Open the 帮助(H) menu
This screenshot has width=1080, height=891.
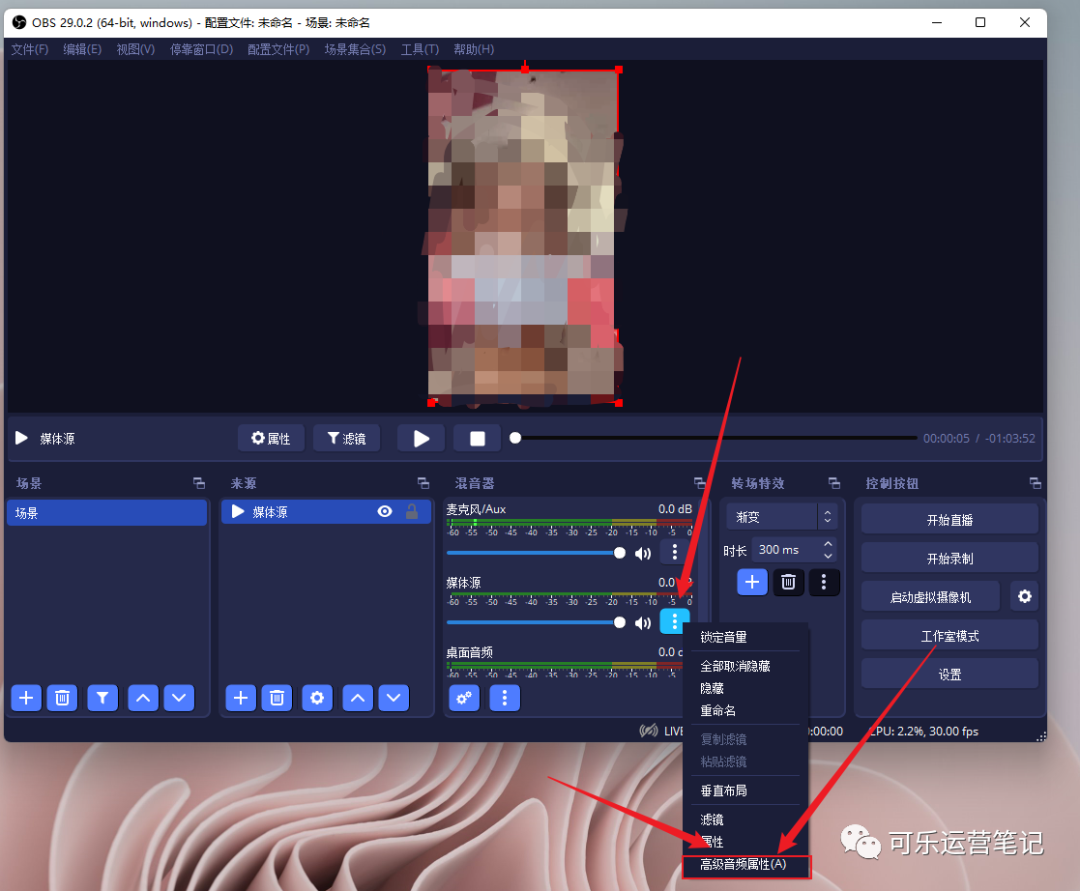point(473,50)
